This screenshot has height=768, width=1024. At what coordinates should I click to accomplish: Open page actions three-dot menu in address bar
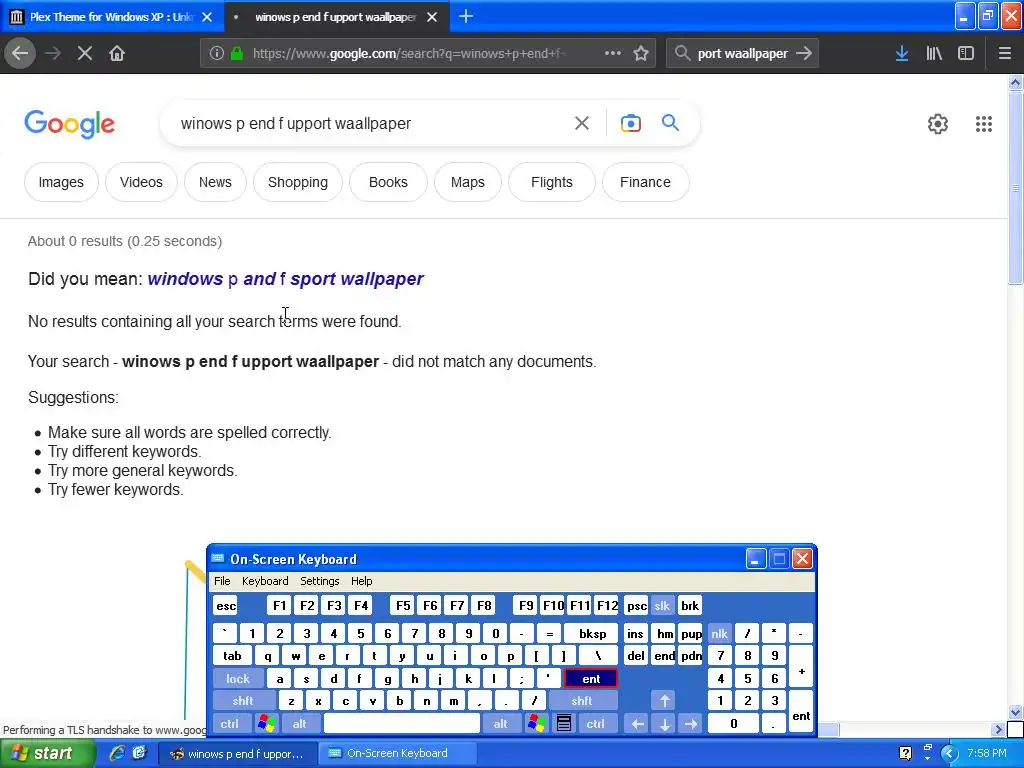pos(613,53)
